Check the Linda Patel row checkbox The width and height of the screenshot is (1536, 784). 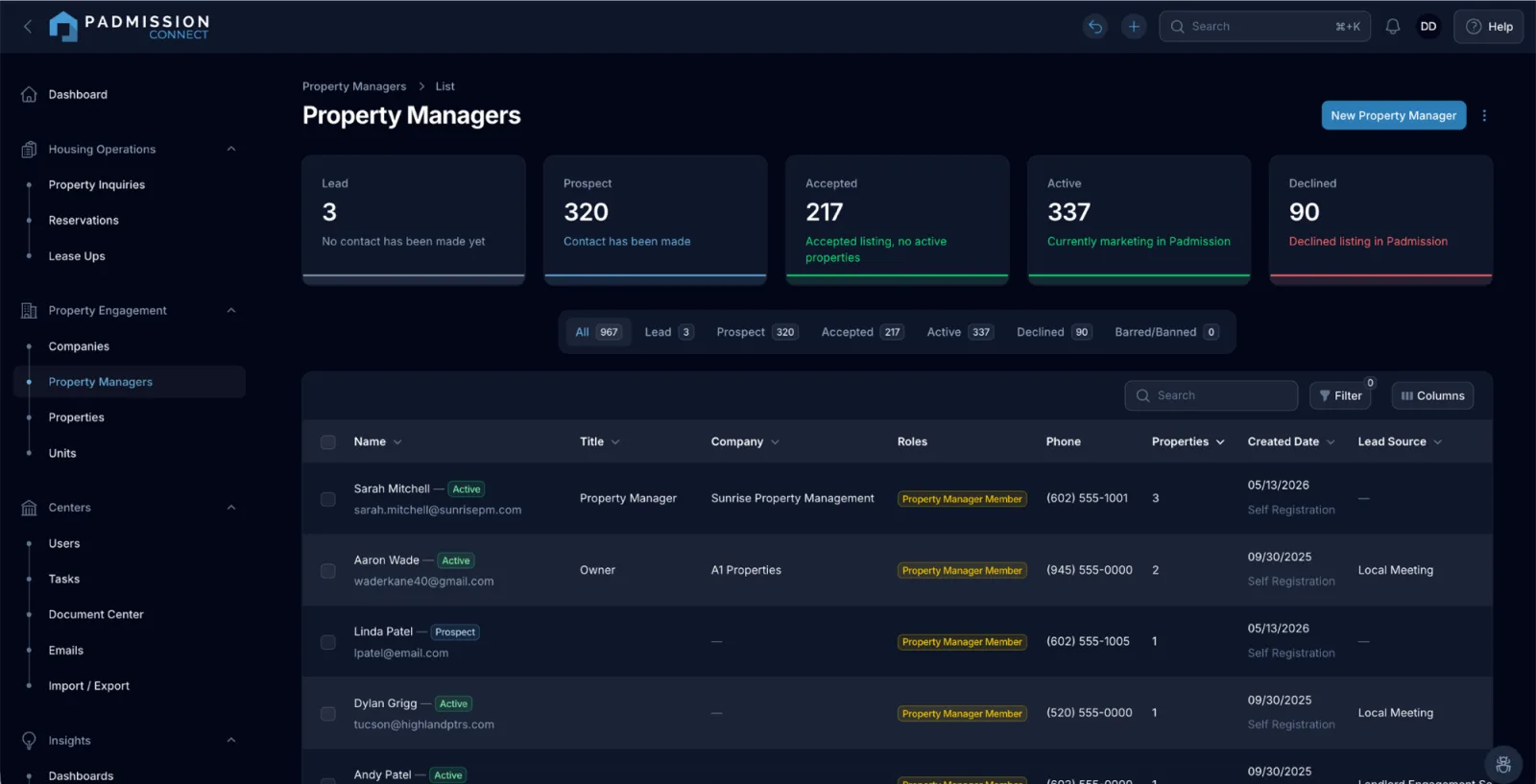click(328, 642)
